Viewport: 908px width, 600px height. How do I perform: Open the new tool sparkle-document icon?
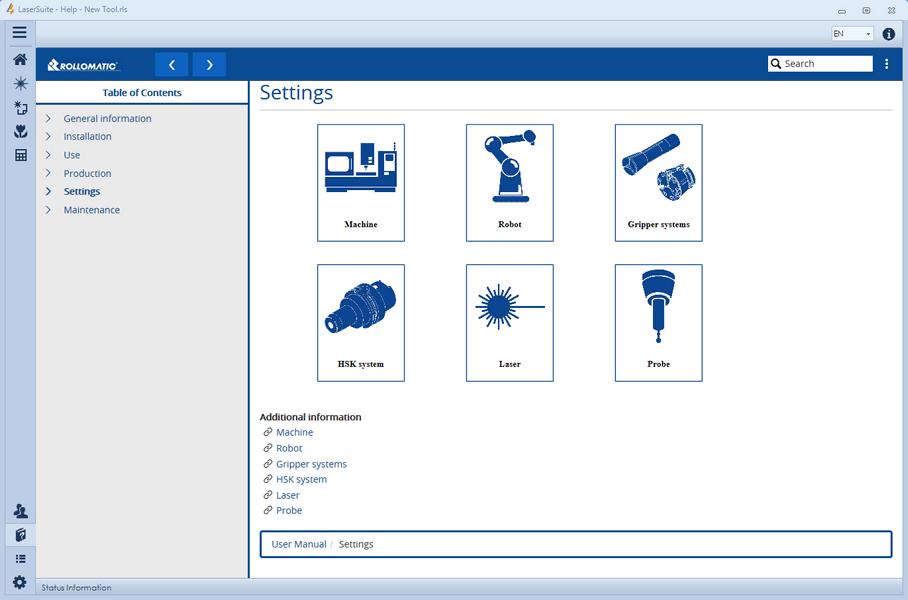(x=20, y=108)
